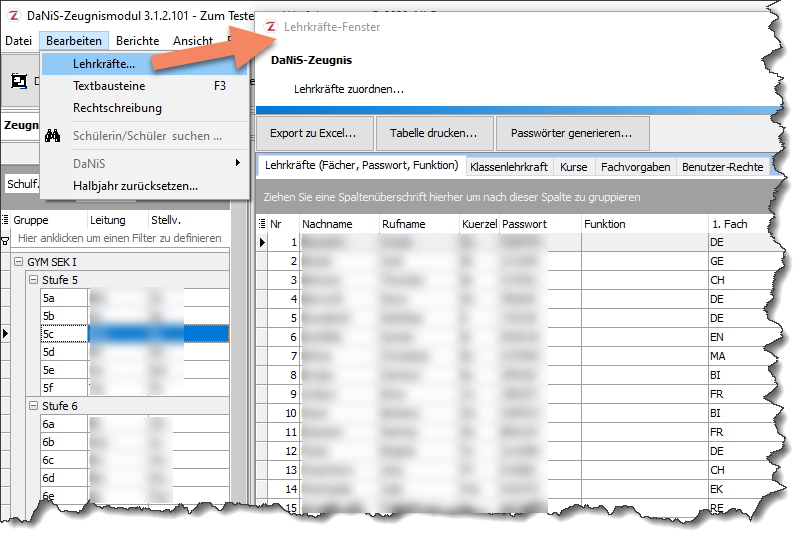
Task: Click 1. Fach cell 'MA' in row 7
Action: coord(738,356)
